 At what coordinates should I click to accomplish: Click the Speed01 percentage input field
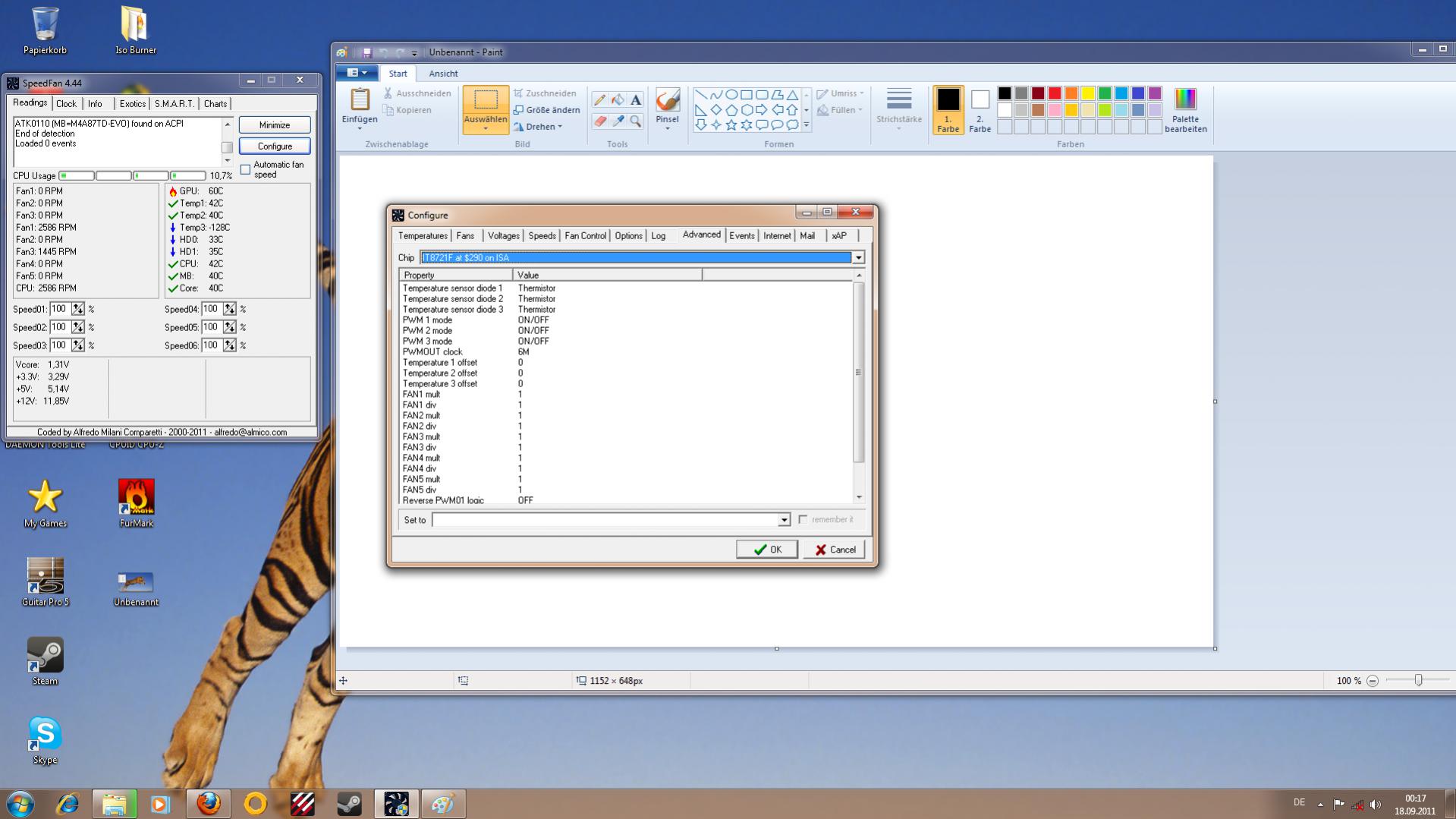point(60,309)
